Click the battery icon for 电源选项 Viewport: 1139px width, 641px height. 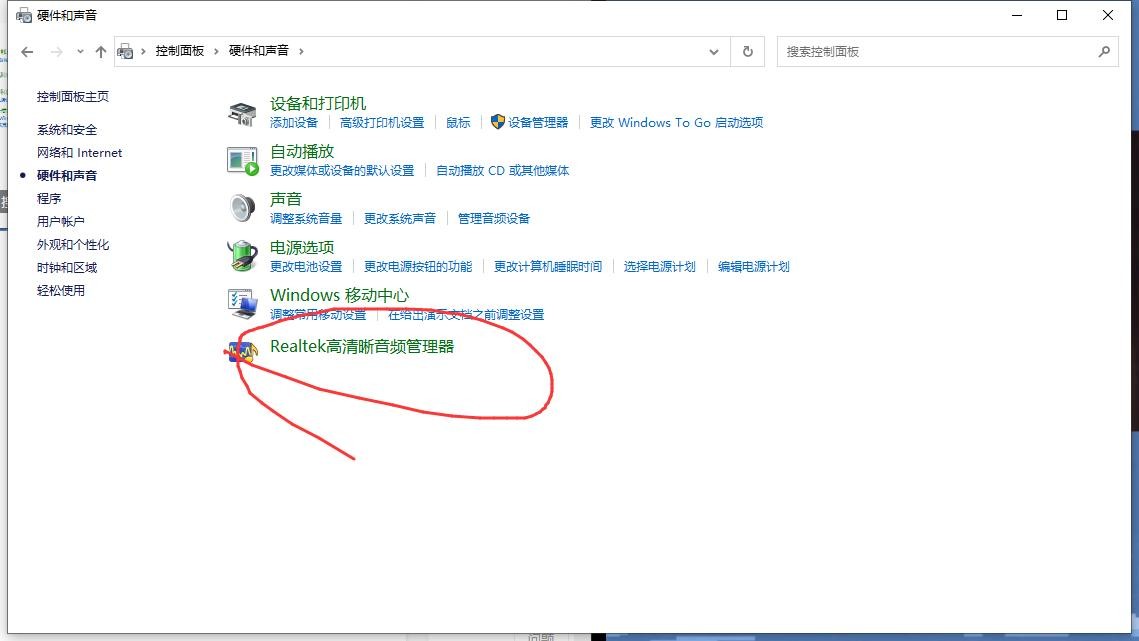click(240, 255)
